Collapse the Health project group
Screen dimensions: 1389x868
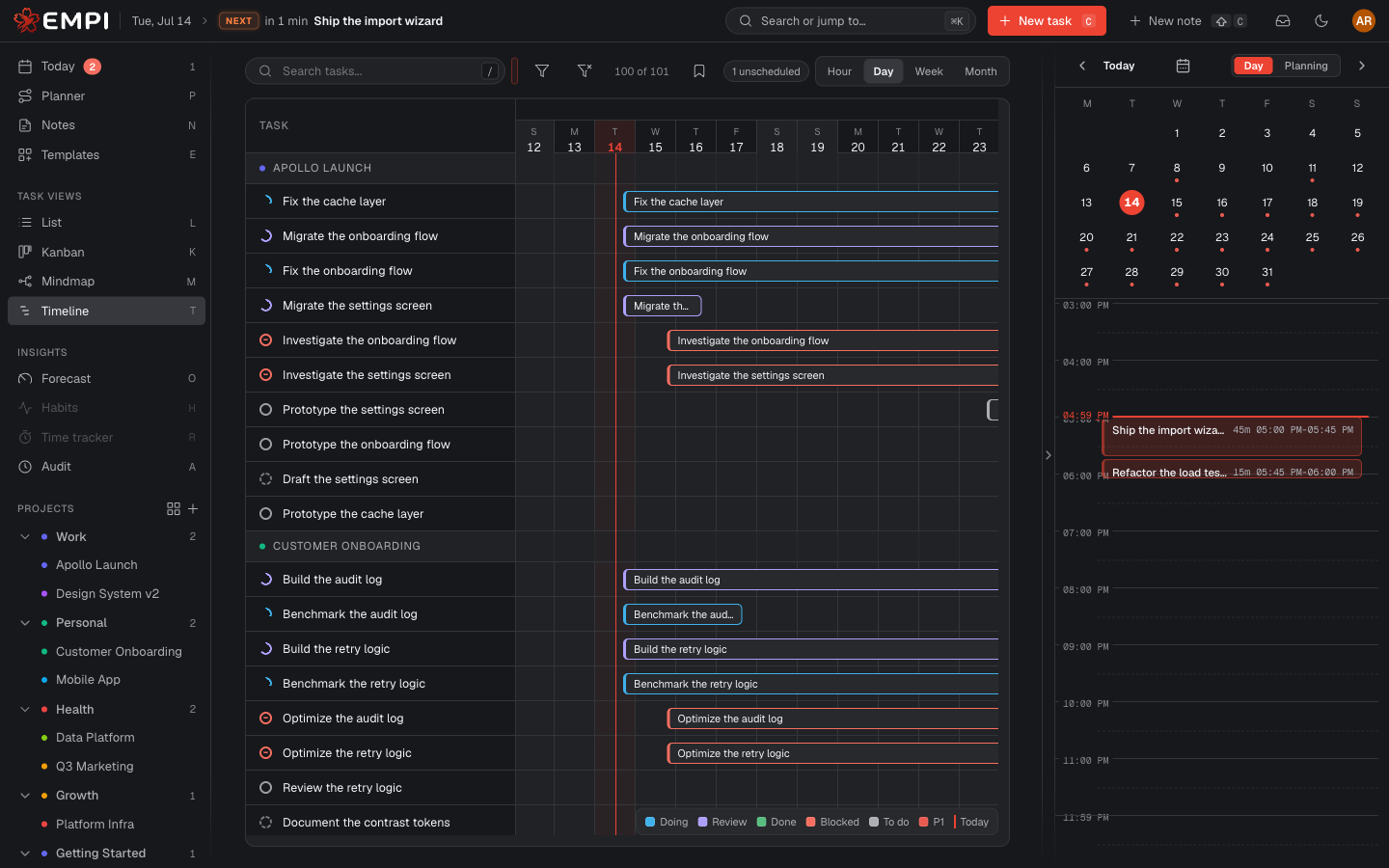[x=25, y=710]
